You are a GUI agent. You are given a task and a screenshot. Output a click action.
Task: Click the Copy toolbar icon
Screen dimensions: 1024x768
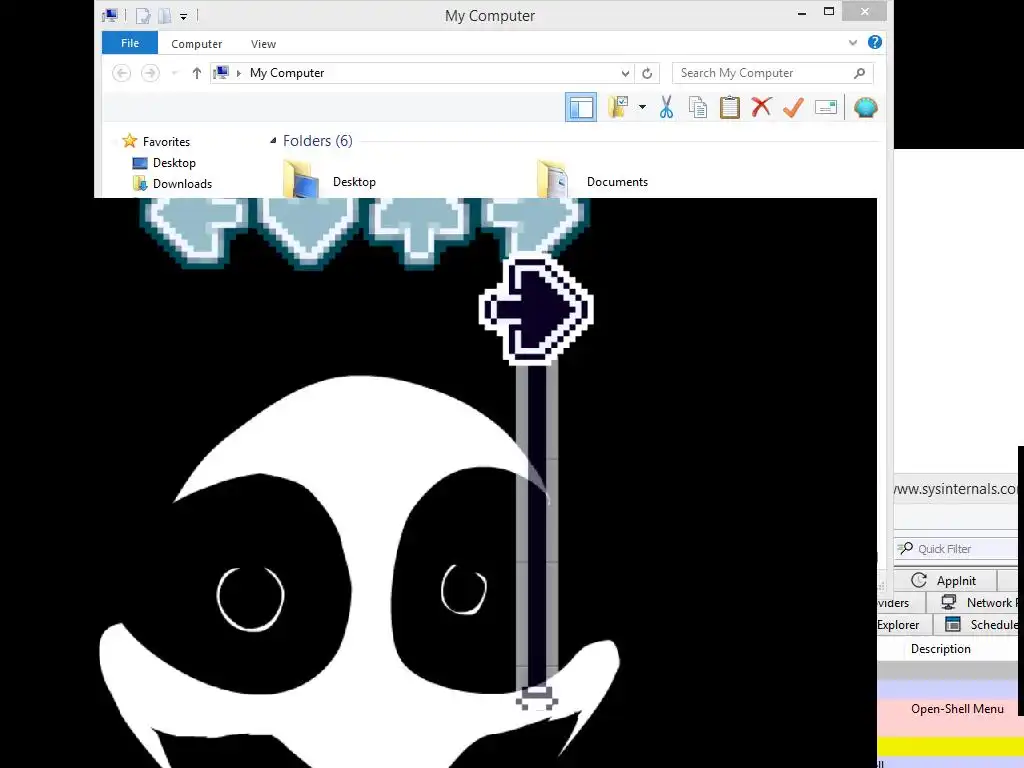click(697, 107)
